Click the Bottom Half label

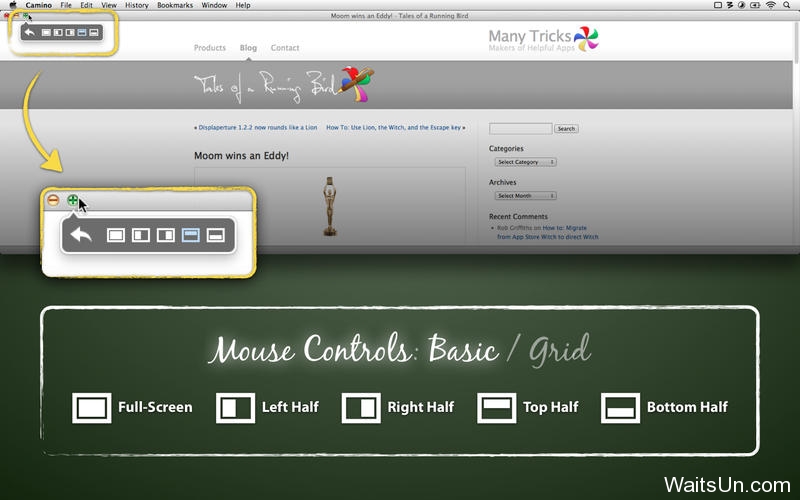point(687,407)
